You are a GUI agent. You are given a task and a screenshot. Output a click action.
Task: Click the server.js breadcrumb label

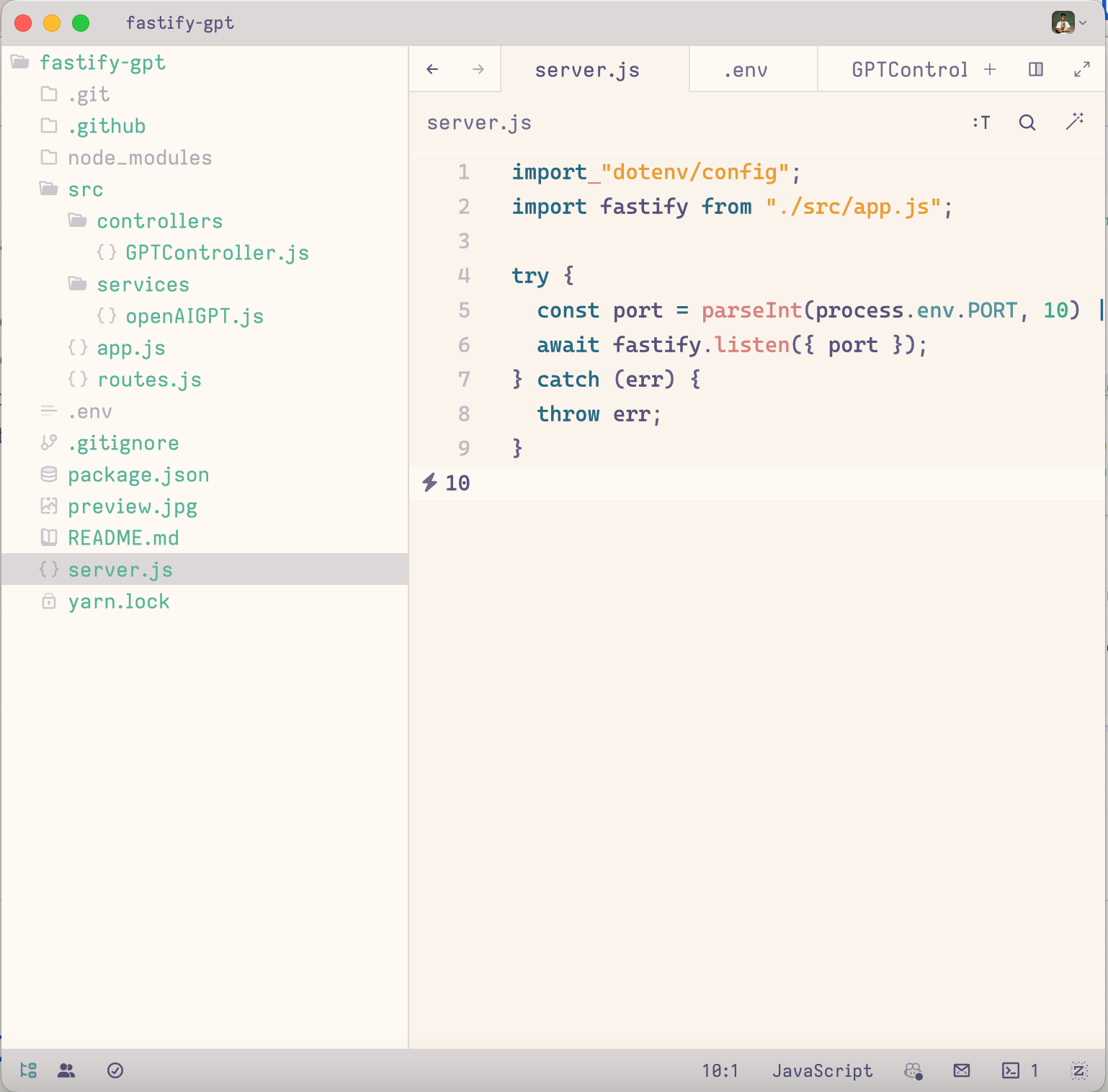coord(479,122)
